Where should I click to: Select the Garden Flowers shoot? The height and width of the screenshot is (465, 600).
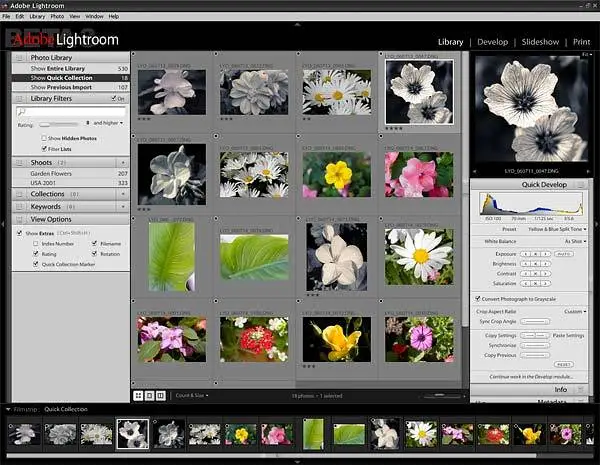(x=71, y=173)
